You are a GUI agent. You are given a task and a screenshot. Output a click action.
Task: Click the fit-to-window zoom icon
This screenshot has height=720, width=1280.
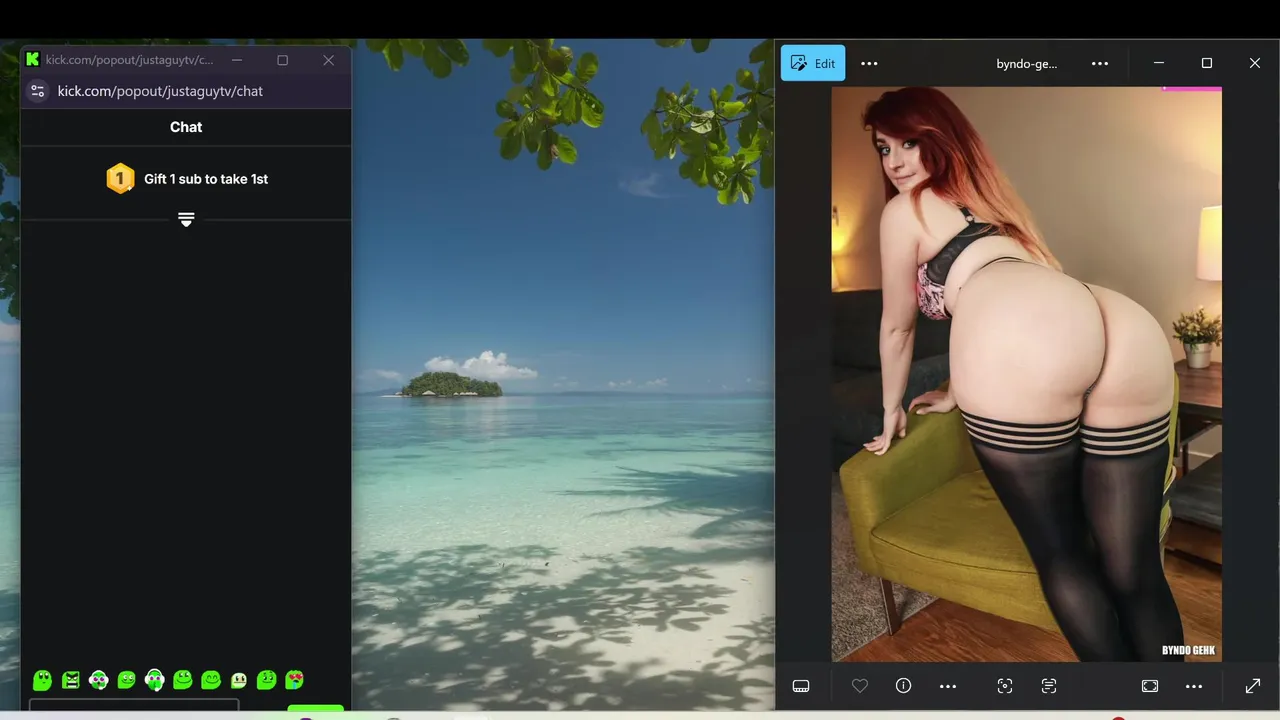point(1150,686)
